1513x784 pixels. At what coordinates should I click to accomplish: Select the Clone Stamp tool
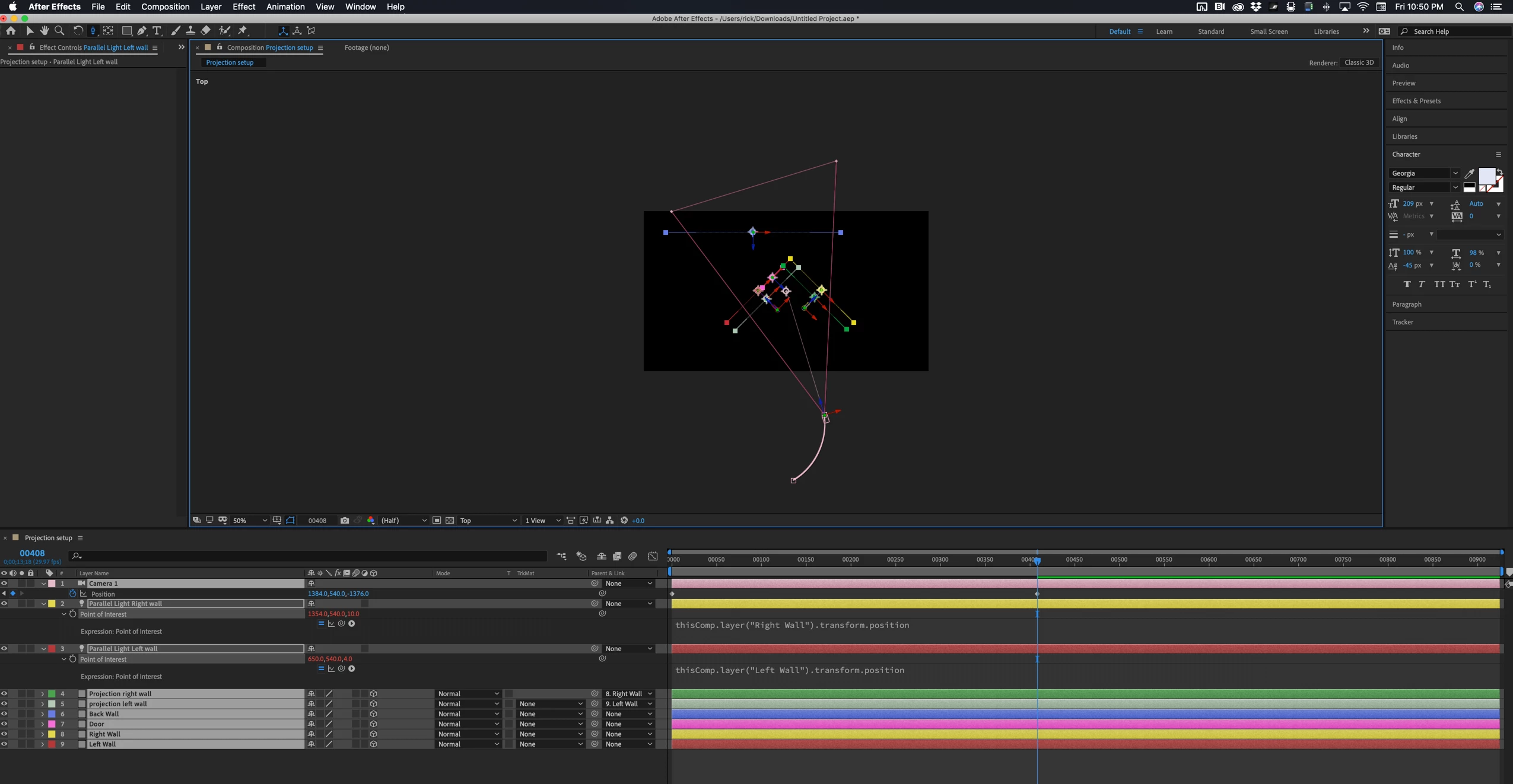(190, 31)
